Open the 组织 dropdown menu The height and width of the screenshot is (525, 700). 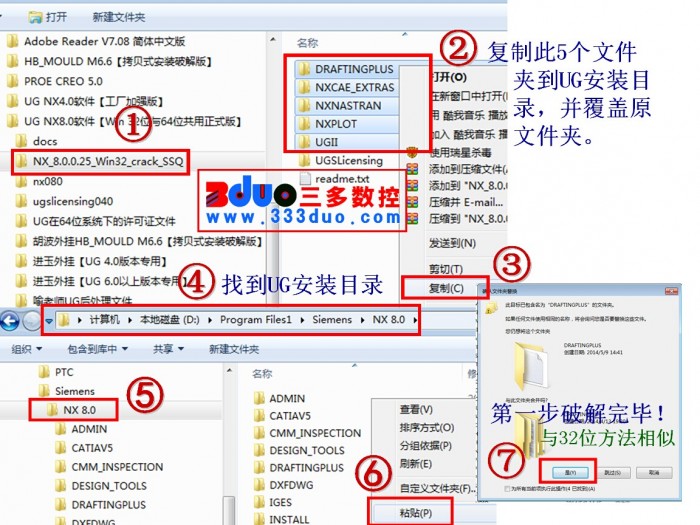(27, 349)
